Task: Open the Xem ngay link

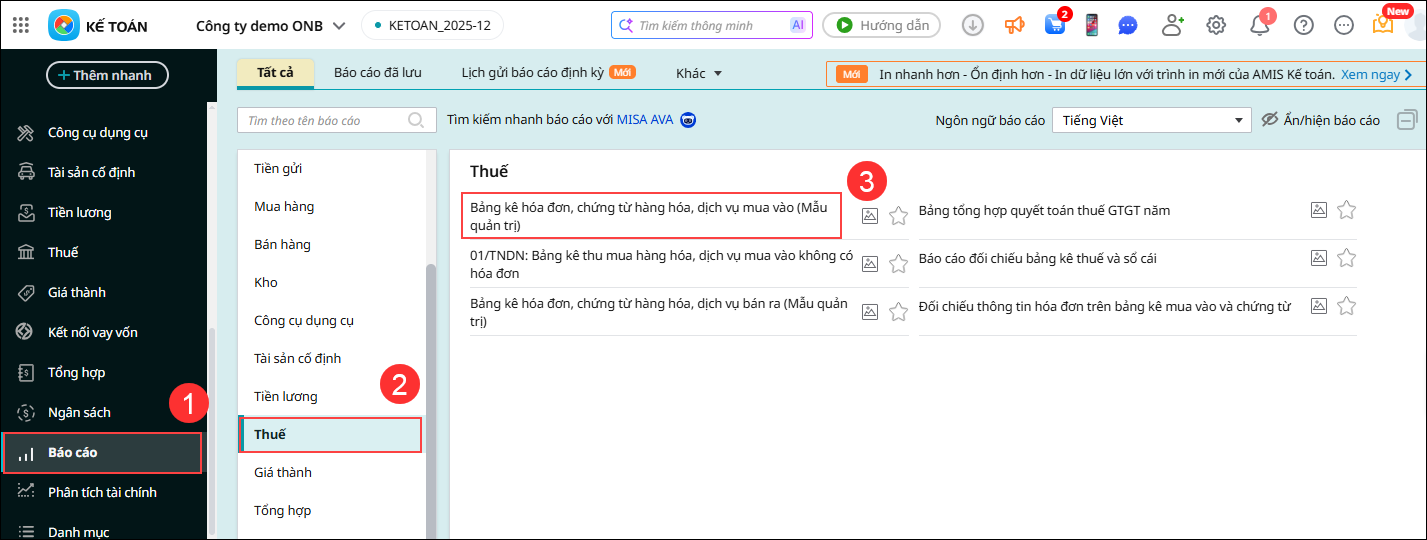Action: pos(1377,74)
